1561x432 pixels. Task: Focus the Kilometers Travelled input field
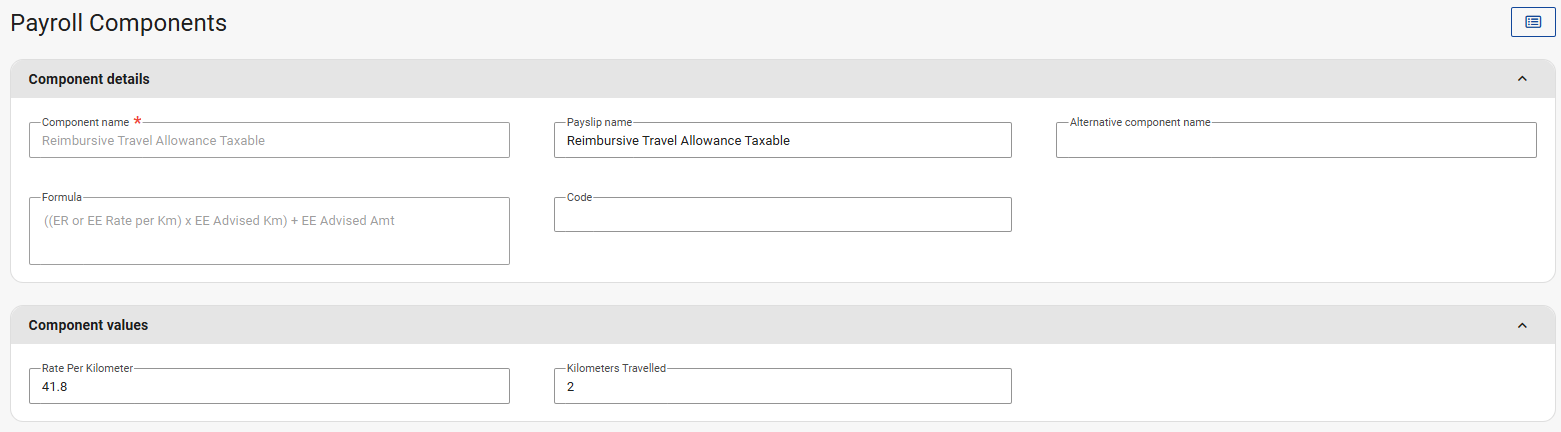click(782, 387)
